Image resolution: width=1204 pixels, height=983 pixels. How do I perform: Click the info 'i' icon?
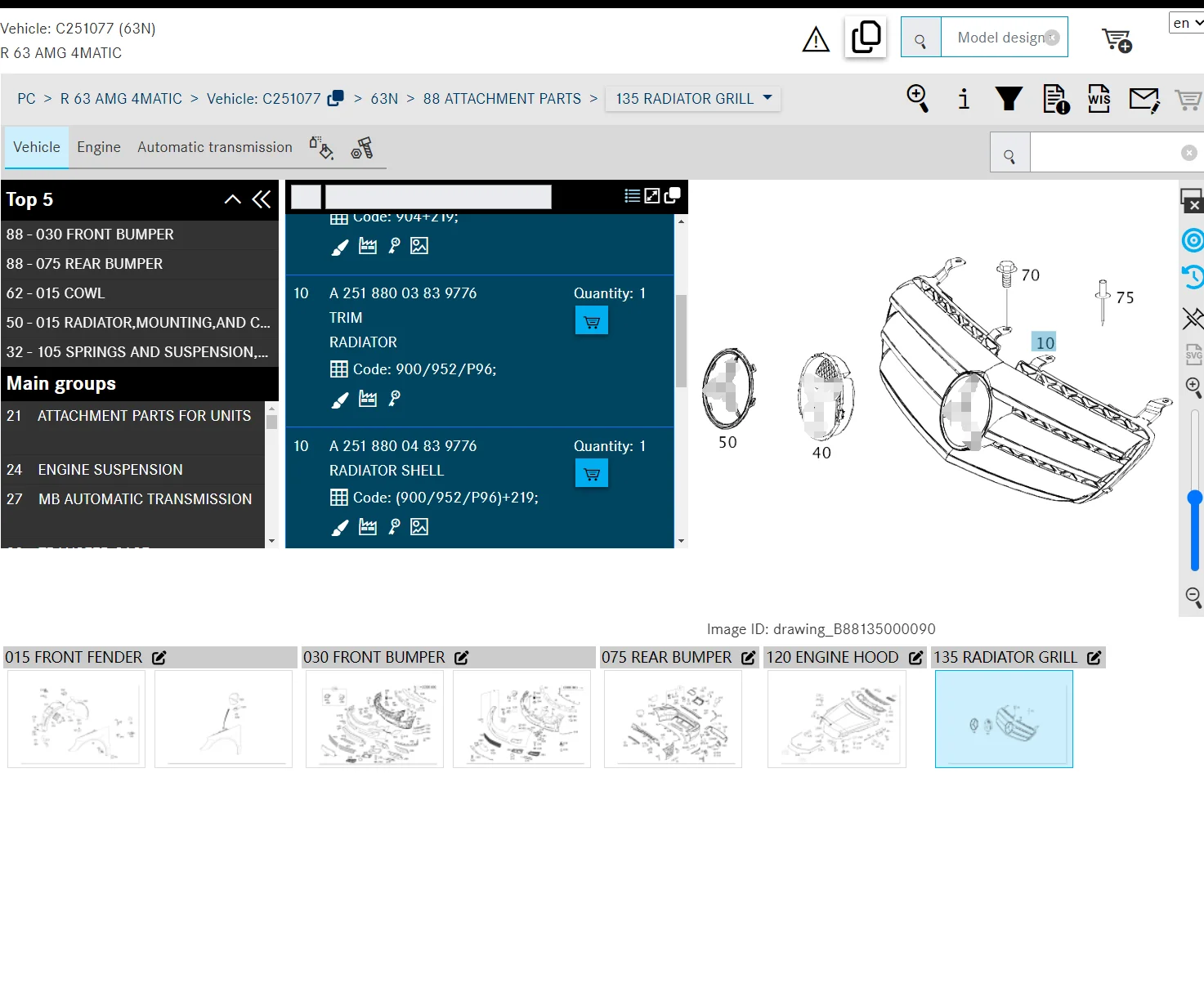tap(964, 99)
